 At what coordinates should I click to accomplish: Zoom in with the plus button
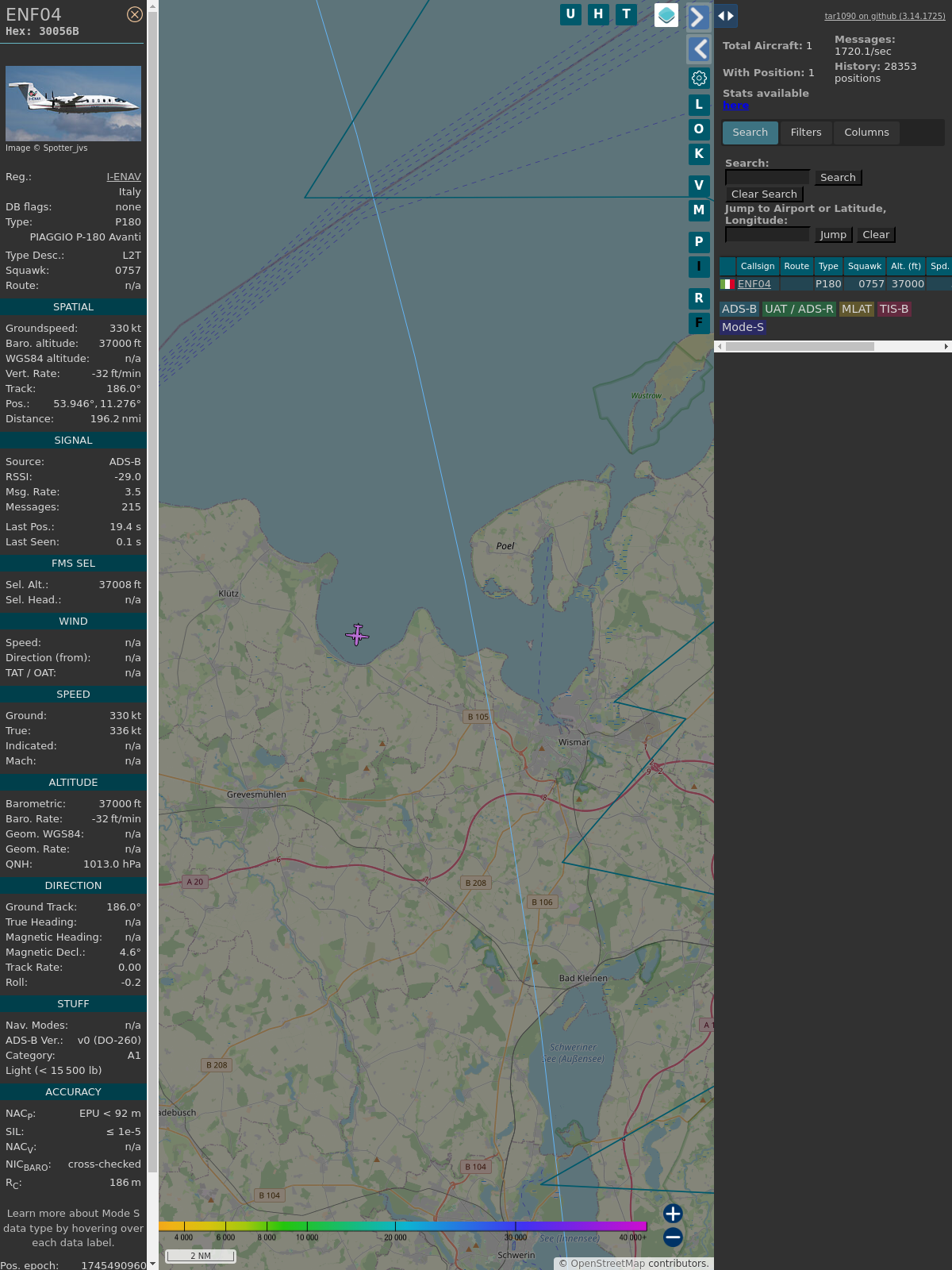coord(673,1213)
